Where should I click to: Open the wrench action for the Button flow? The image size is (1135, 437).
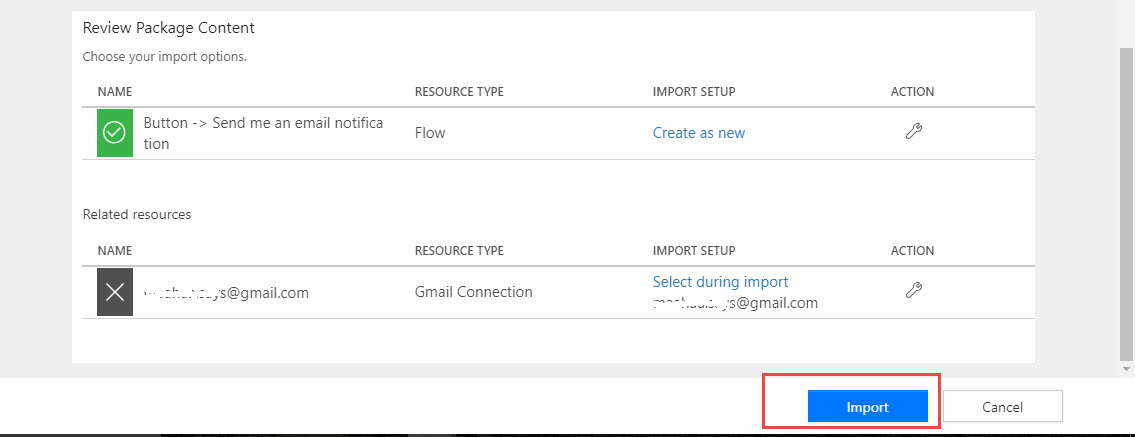(912, 132)
